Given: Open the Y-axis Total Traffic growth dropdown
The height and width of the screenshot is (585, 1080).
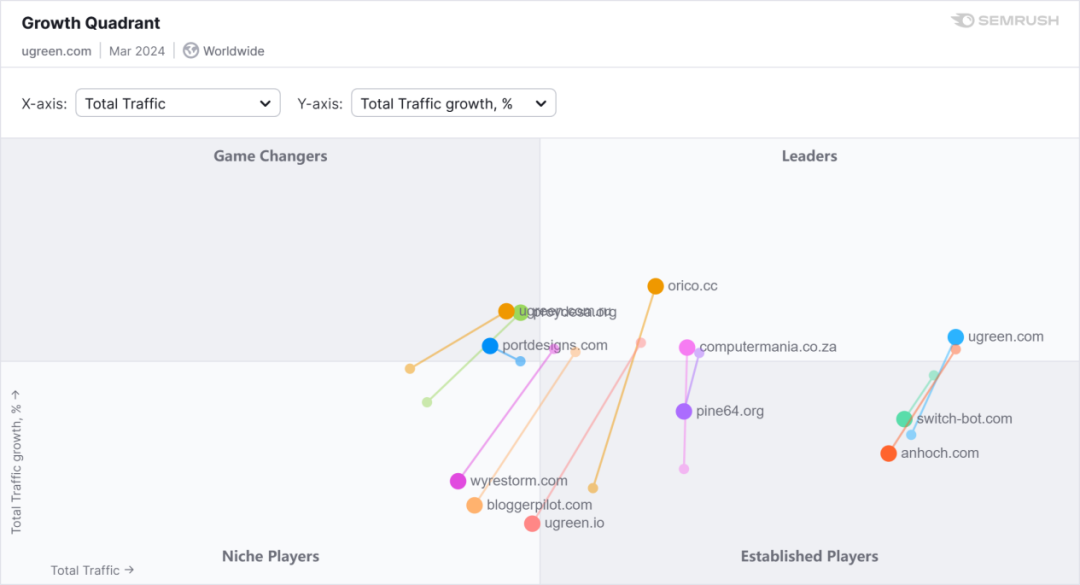Looking at the screenshot, I should coord(453,103).
